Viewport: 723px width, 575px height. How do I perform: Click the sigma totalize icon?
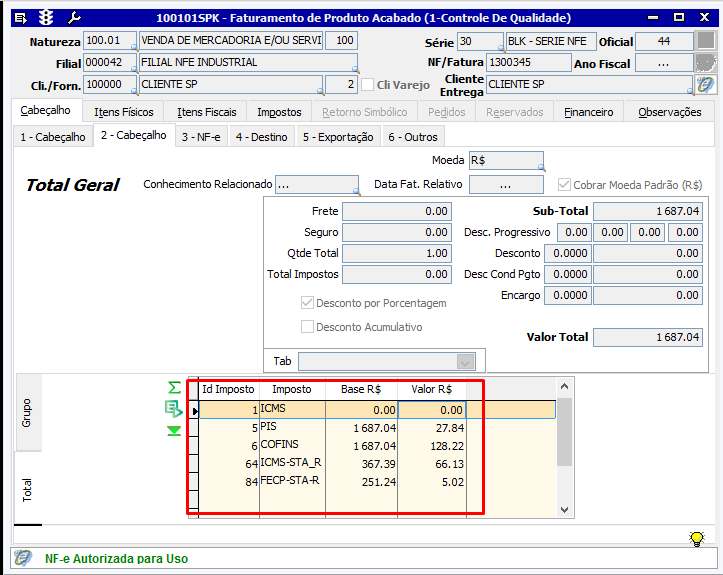174,387
